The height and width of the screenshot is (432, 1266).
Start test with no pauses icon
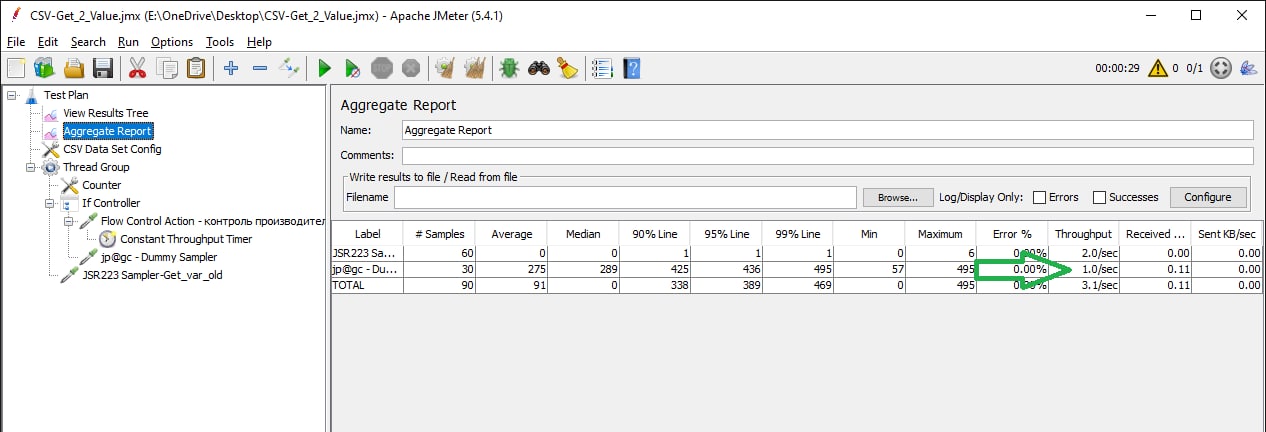[x=352, y=68]
